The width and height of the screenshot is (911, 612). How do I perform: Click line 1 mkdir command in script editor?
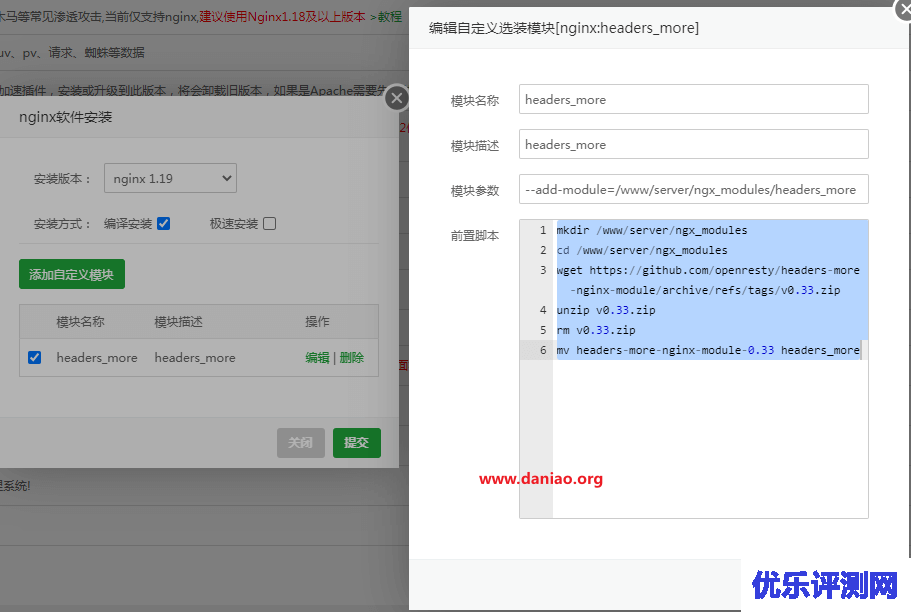point(652,230)
